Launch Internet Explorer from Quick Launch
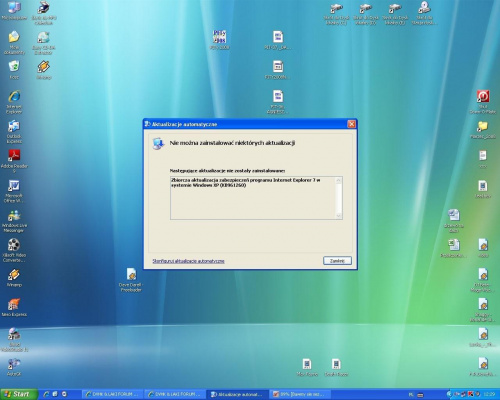Viewport: 500px width, 400px height. [46, 394]
